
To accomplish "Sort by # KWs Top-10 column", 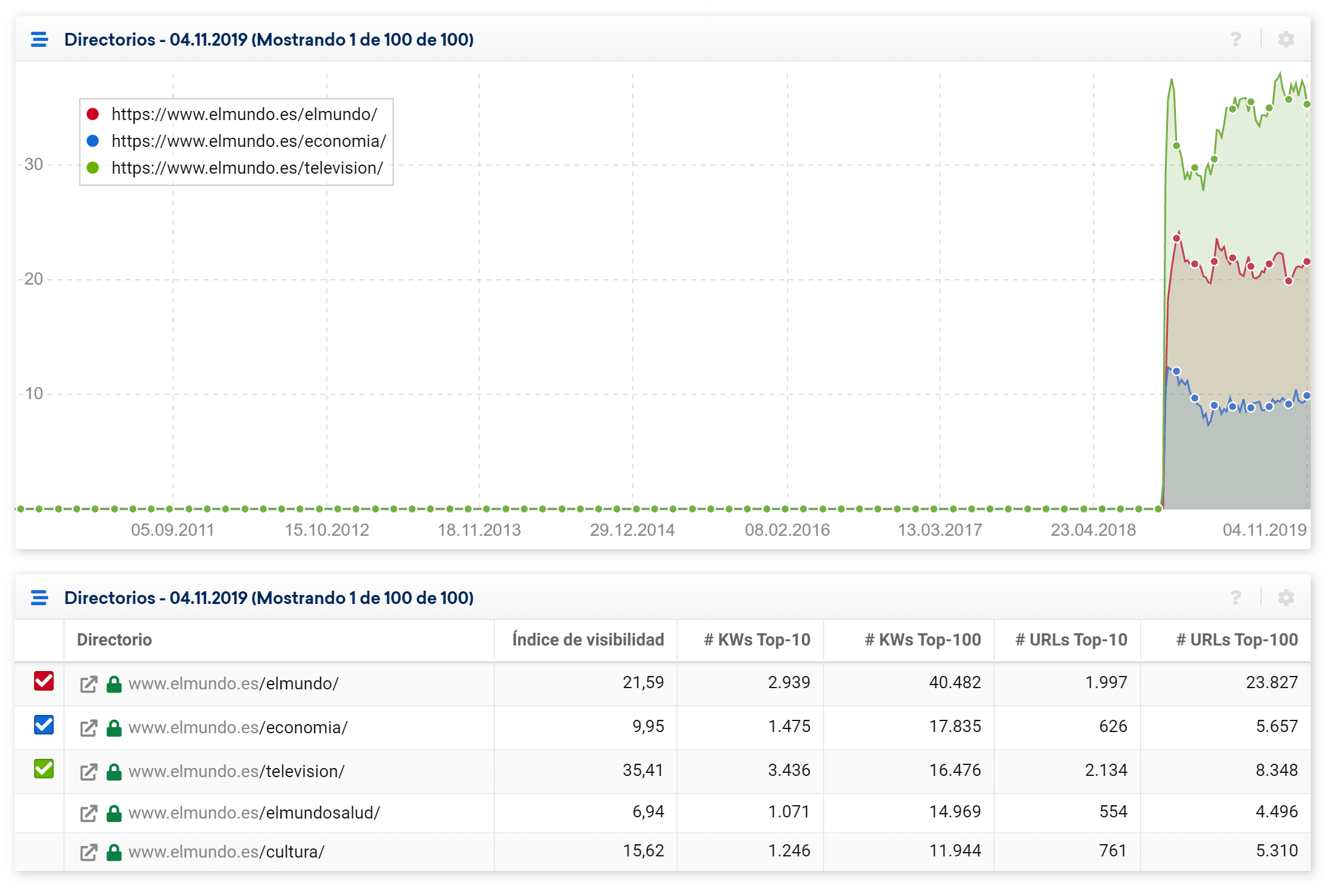I will [x=757, y=639].
